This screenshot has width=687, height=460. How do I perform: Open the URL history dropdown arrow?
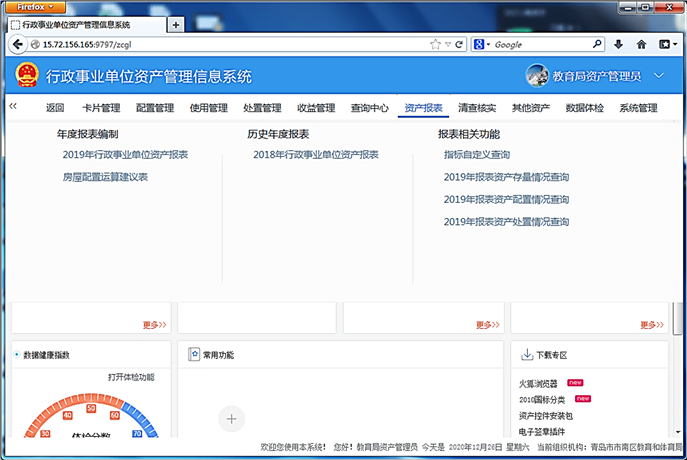pos(448,44)
